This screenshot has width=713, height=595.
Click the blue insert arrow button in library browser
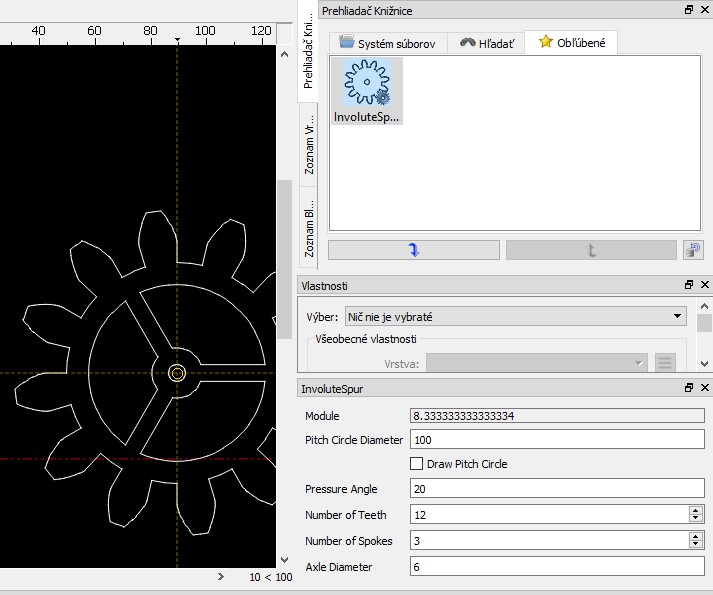pos(414,250)
